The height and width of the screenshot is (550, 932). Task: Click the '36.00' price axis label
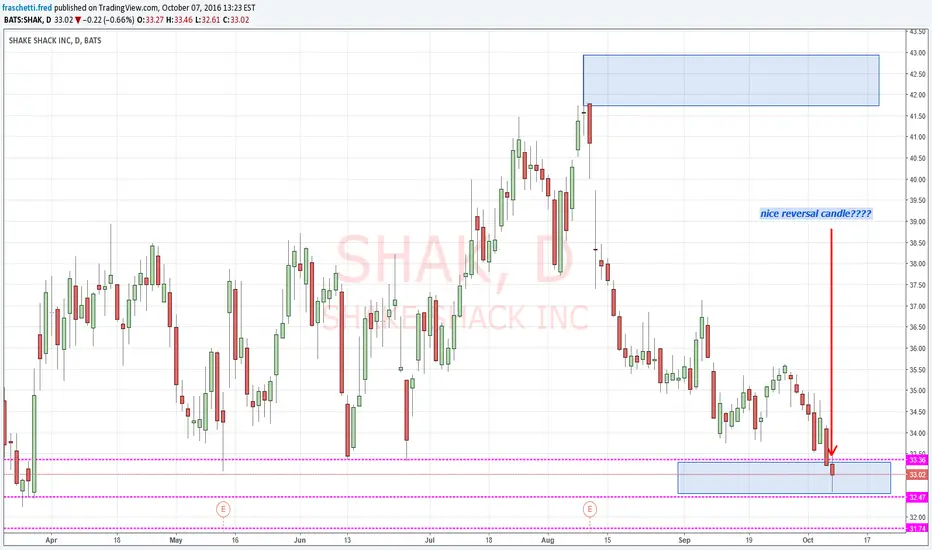click(917, 348)
